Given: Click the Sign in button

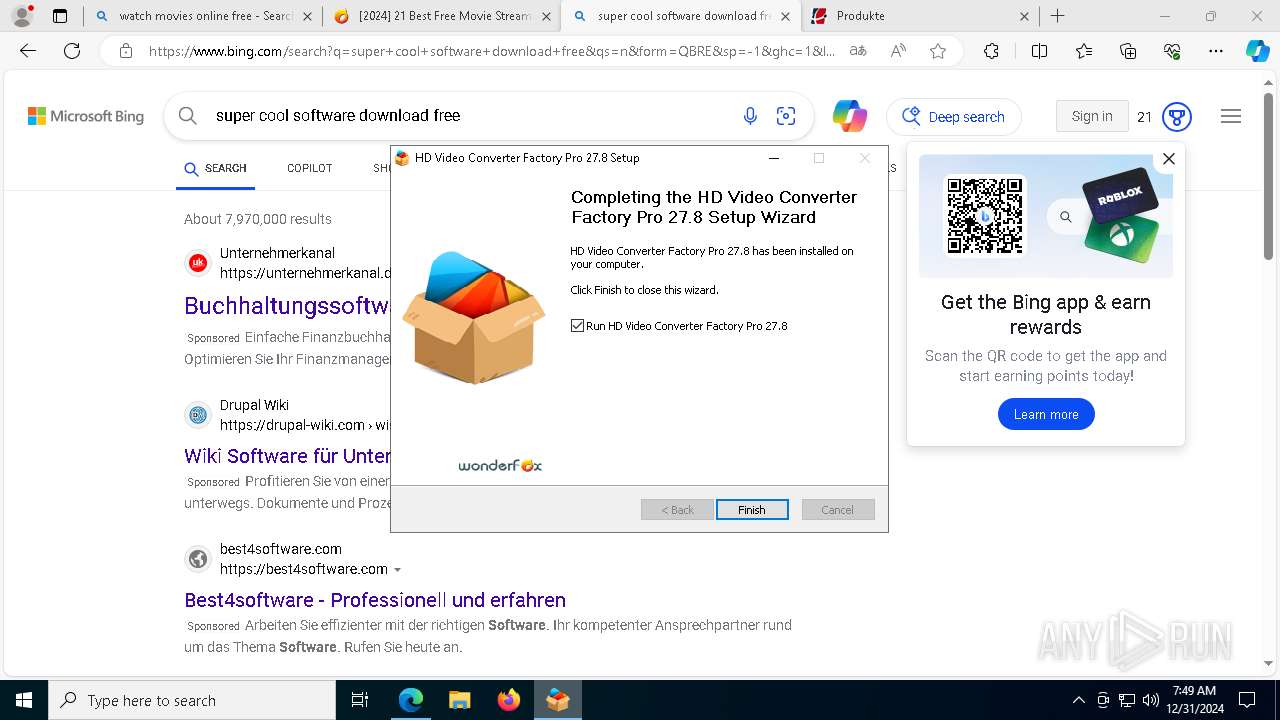Looking at the screenshot, I should tap(1092, 116).
